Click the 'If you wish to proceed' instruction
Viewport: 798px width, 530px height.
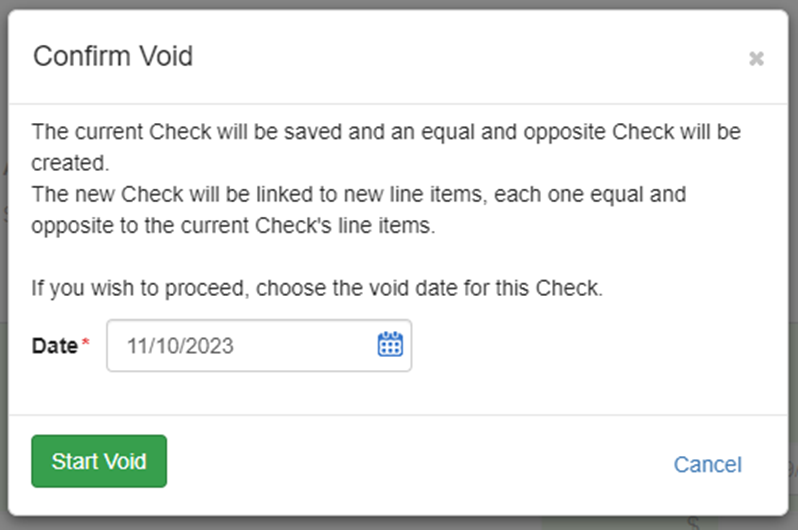pyautogui.click(x=317, y=288)
